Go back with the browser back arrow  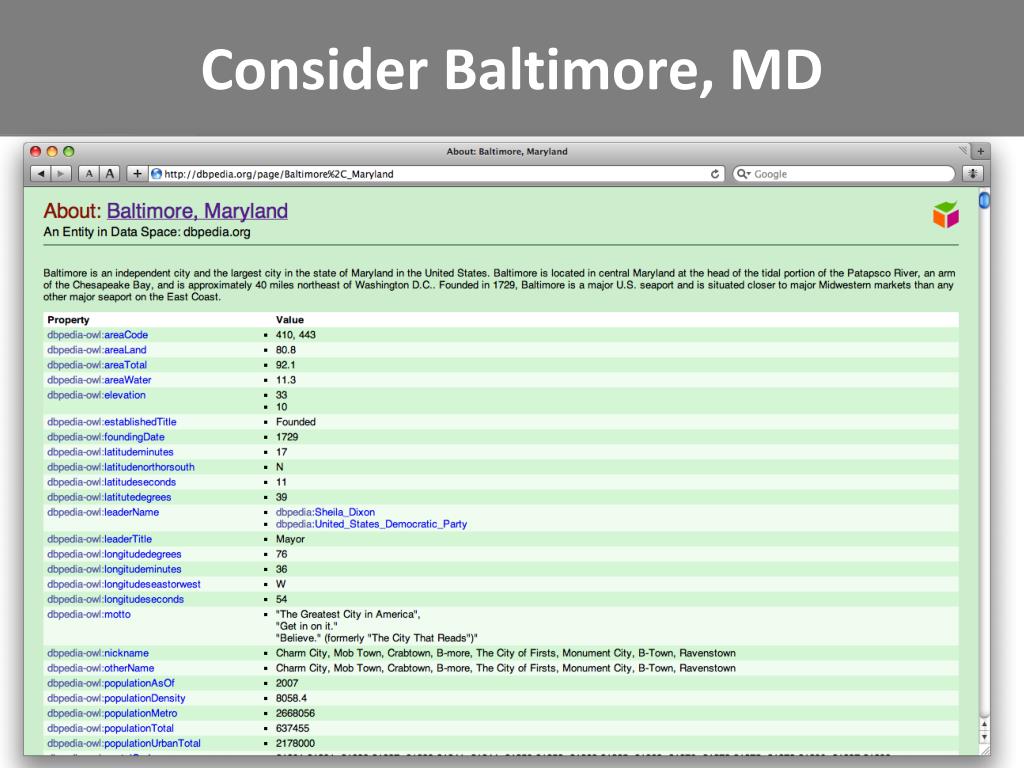point(41,174)
